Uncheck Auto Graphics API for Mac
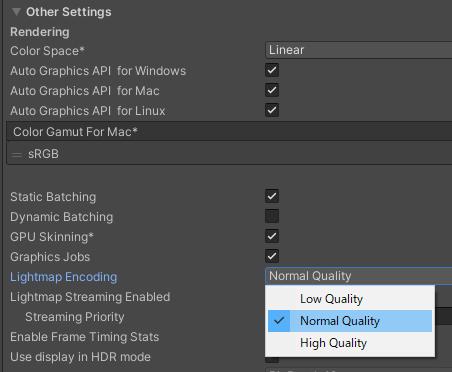The image size is (452, 372). point(272,90)
